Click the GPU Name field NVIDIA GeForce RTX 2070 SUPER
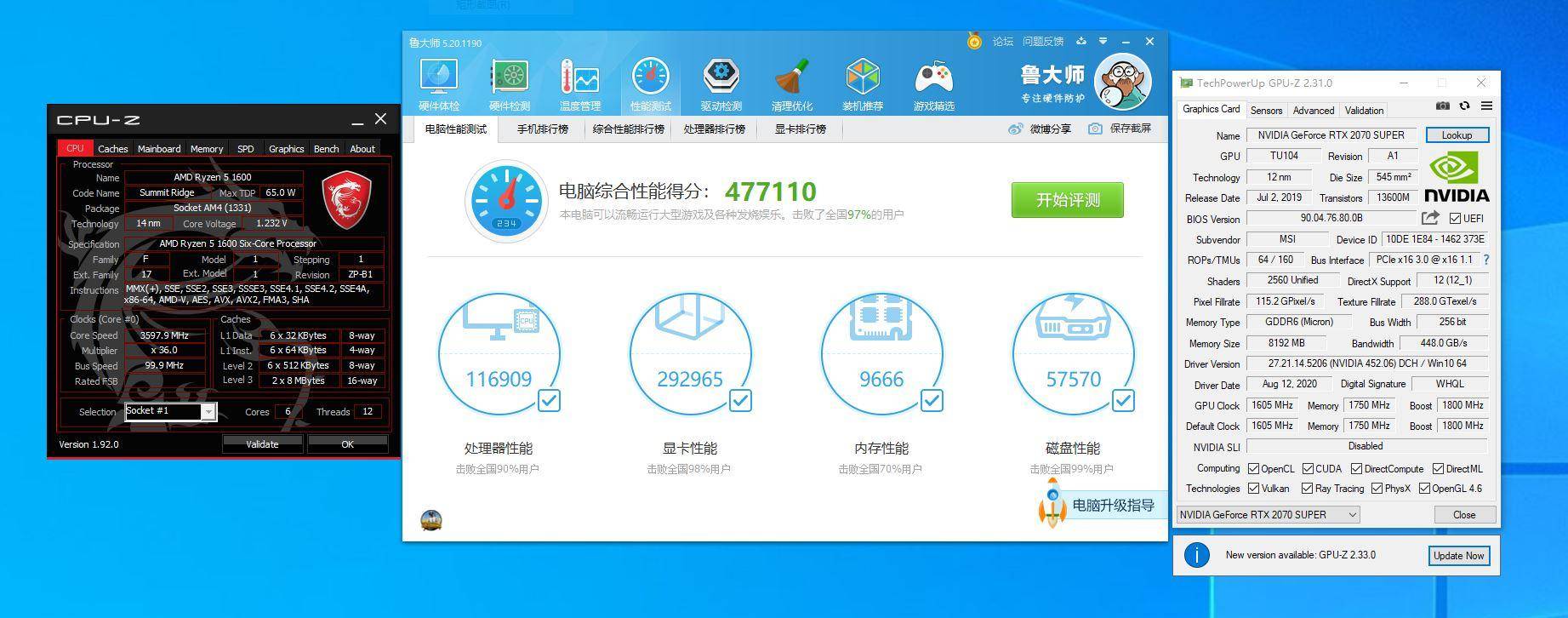 click(1331, 134)
